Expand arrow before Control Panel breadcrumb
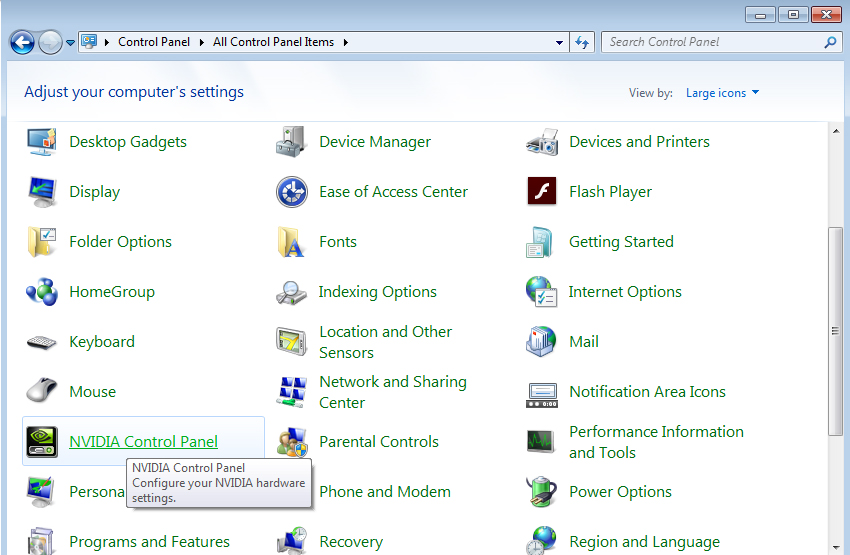The height and width of the screenshot is (555, 850). [x=107, y=42]
